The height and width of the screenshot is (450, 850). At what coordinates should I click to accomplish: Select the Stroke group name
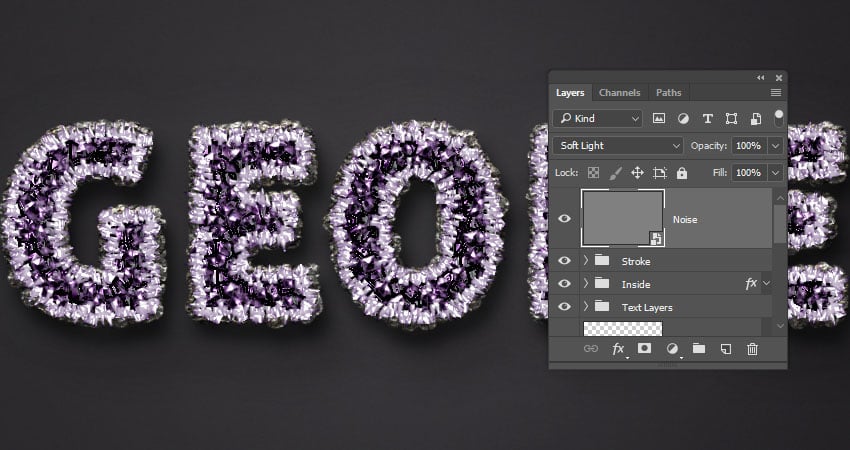[x=636, y=261]
